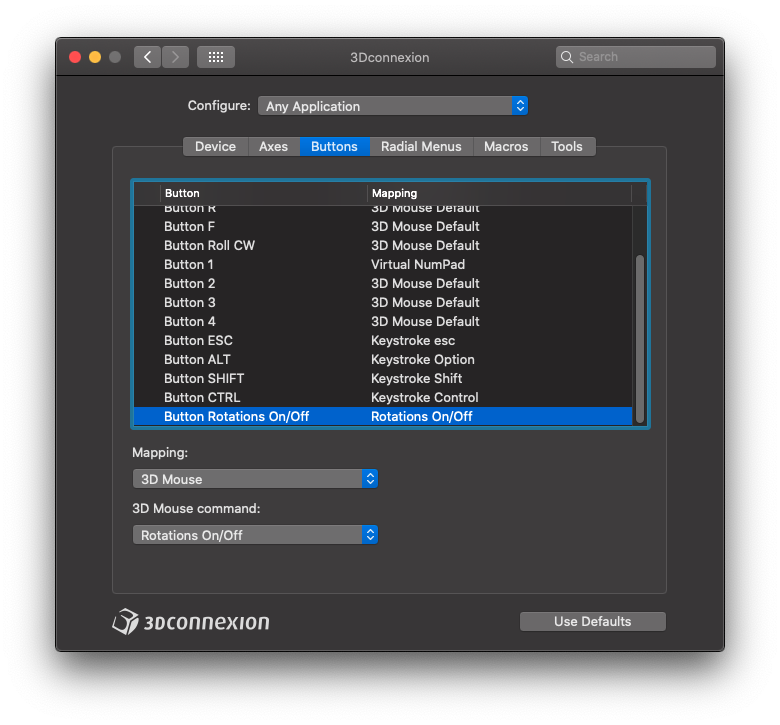This screenshot has width=780, height=725.
Task: Click 3D Mouse Default for Button F
Action: [425, 226]
